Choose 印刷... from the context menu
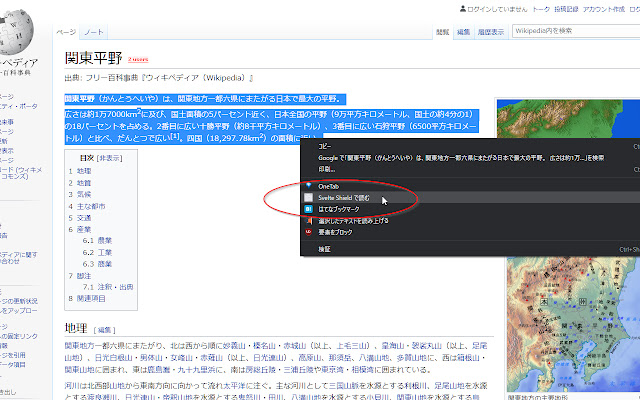The width and height of the screenshot is (640, 400). tap(470, 169)
